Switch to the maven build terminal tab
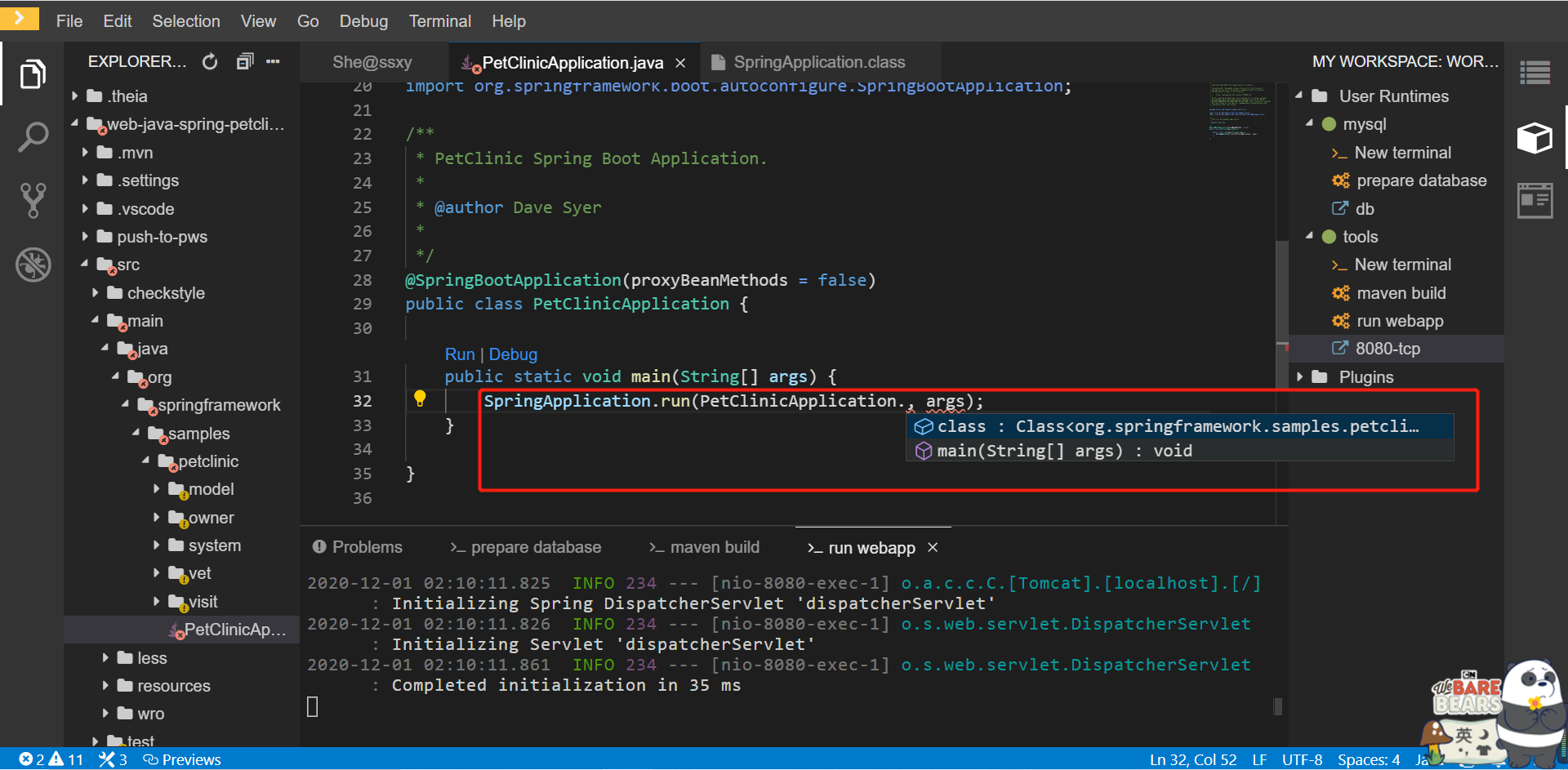 point(705,547)
